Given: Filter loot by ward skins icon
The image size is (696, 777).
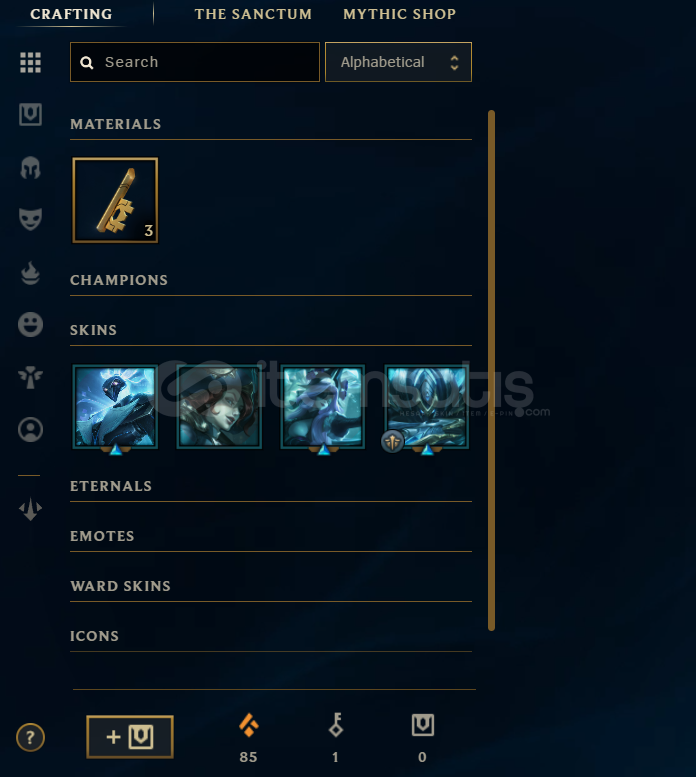Looking at the screenshot, I should tap(30, 377).
